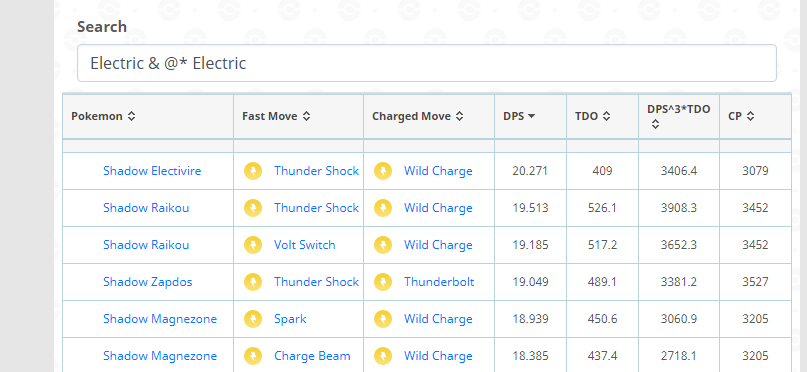Click Electric icon beside Shadow Zapdos's Thunder Shock
The width and height of the screenshot is (807, 372).
click(253, 282)
